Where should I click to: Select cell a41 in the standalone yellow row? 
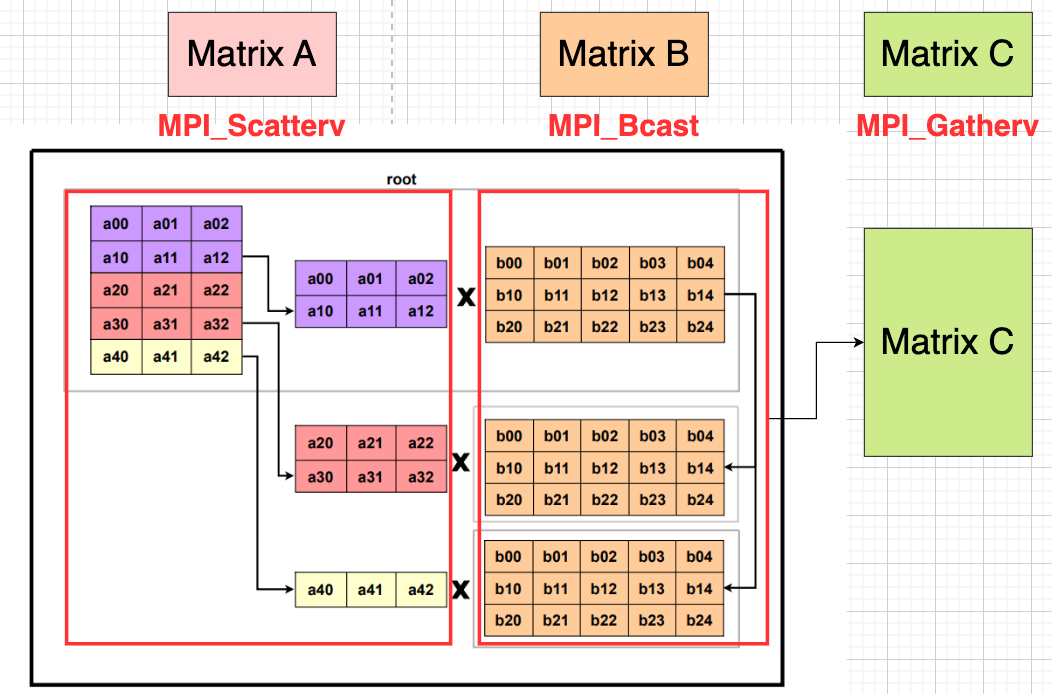point(370,590)
